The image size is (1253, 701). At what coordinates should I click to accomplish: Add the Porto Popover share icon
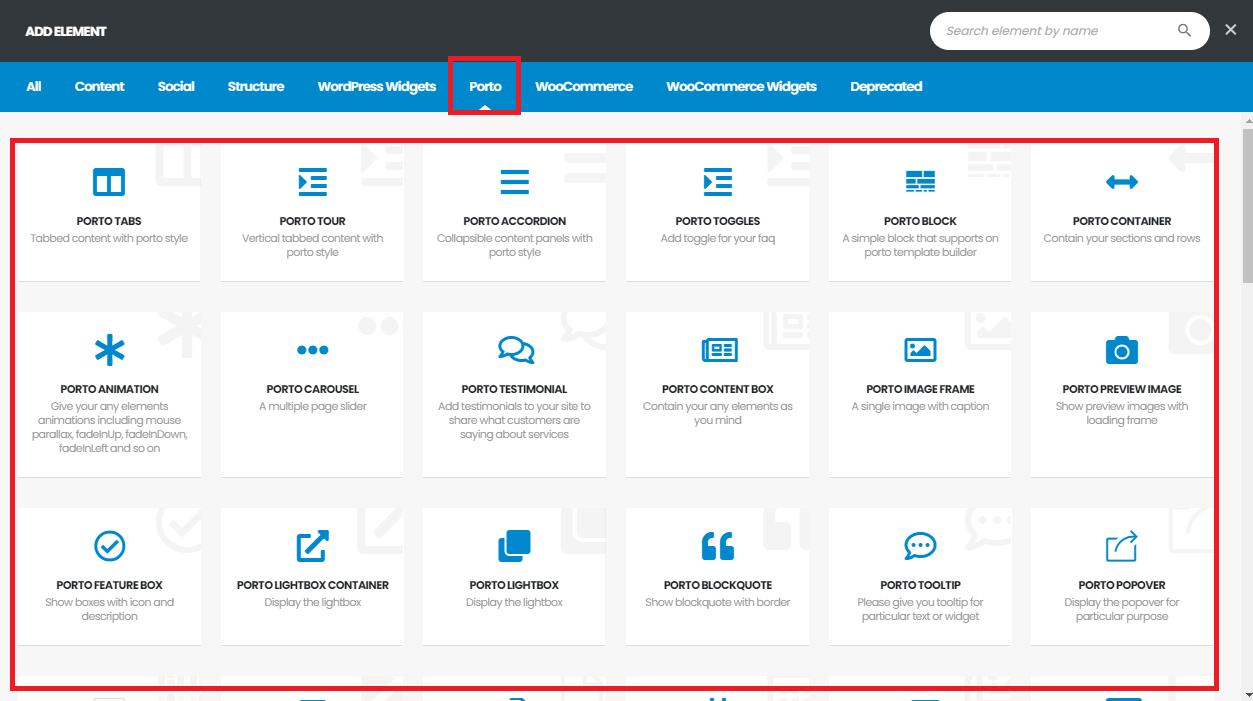click(1122, 546)
